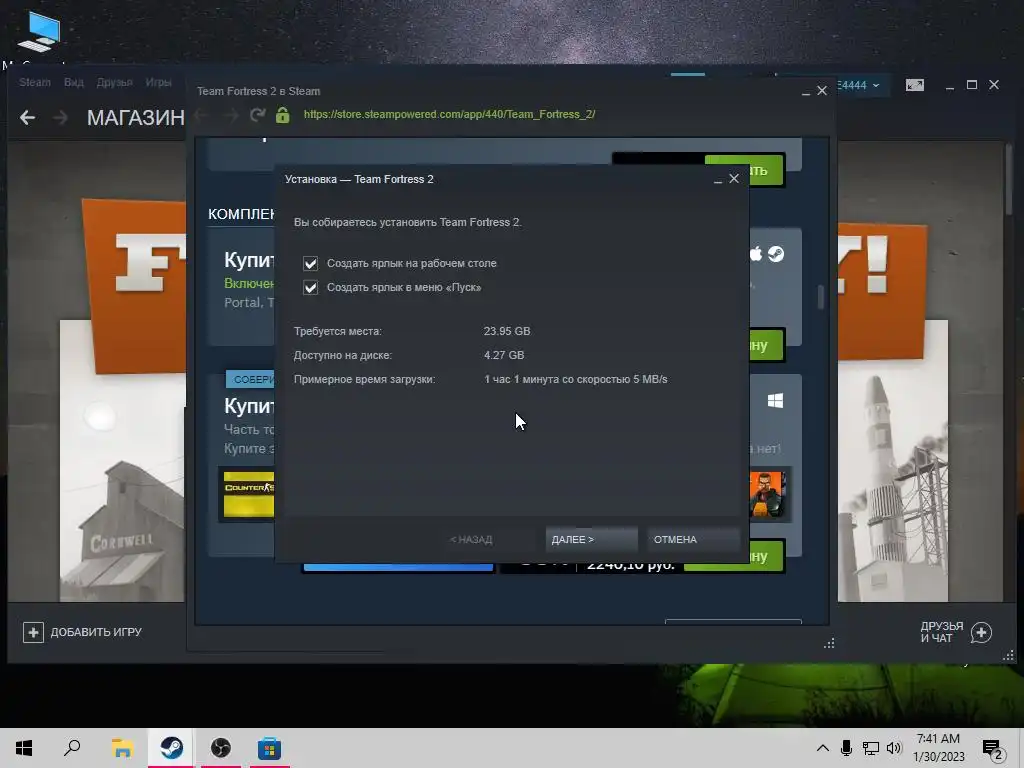
Task: Open Windows taskbar search
Action: (72, 748)
